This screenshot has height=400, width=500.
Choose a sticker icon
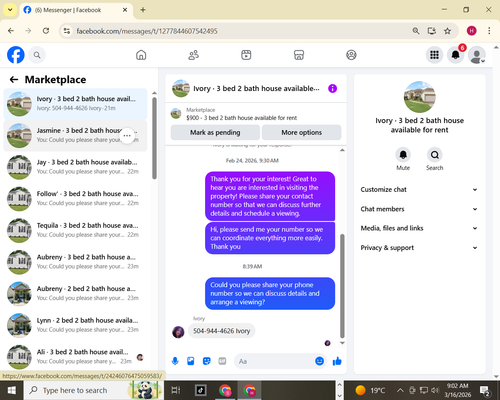tap(207, 361)
